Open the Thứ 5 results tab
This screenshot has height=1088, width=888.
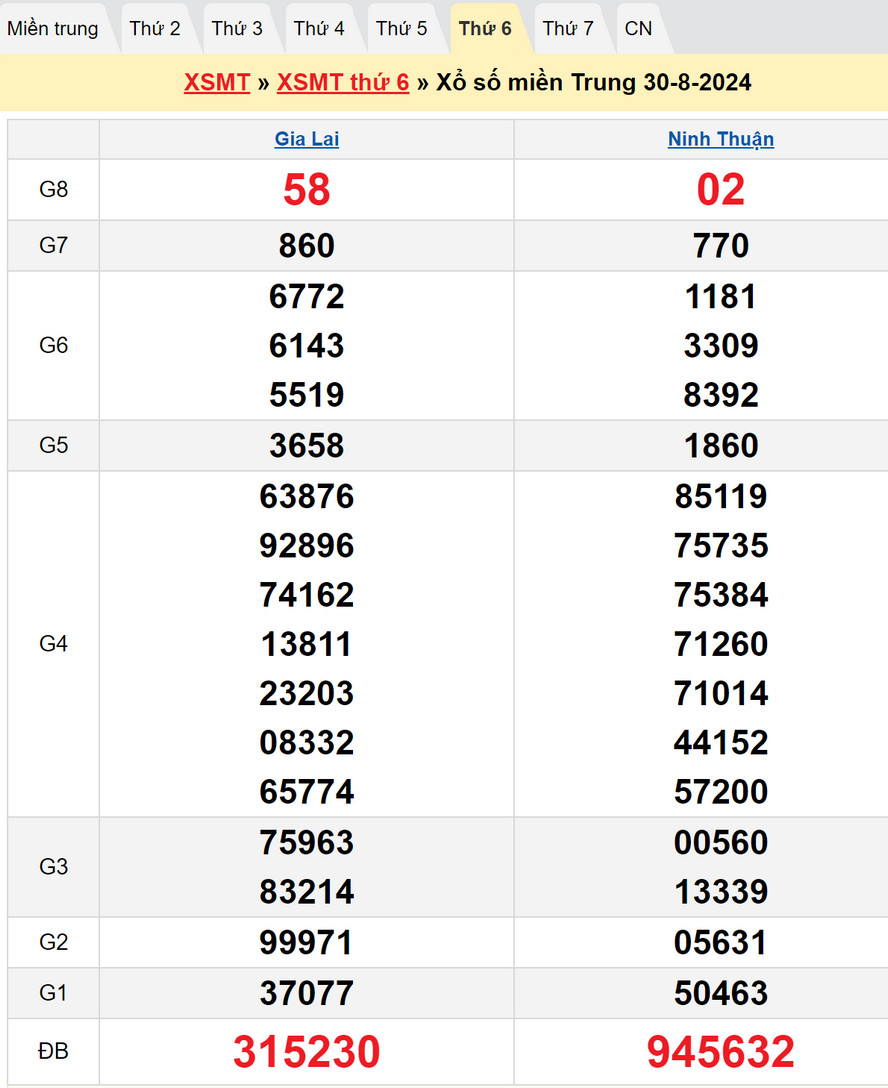(x=401, y=29)
